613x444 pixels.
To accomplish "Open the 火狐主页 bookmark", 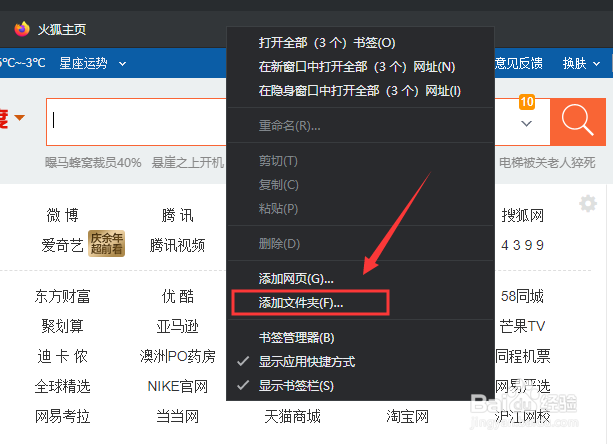I will 50,29.
